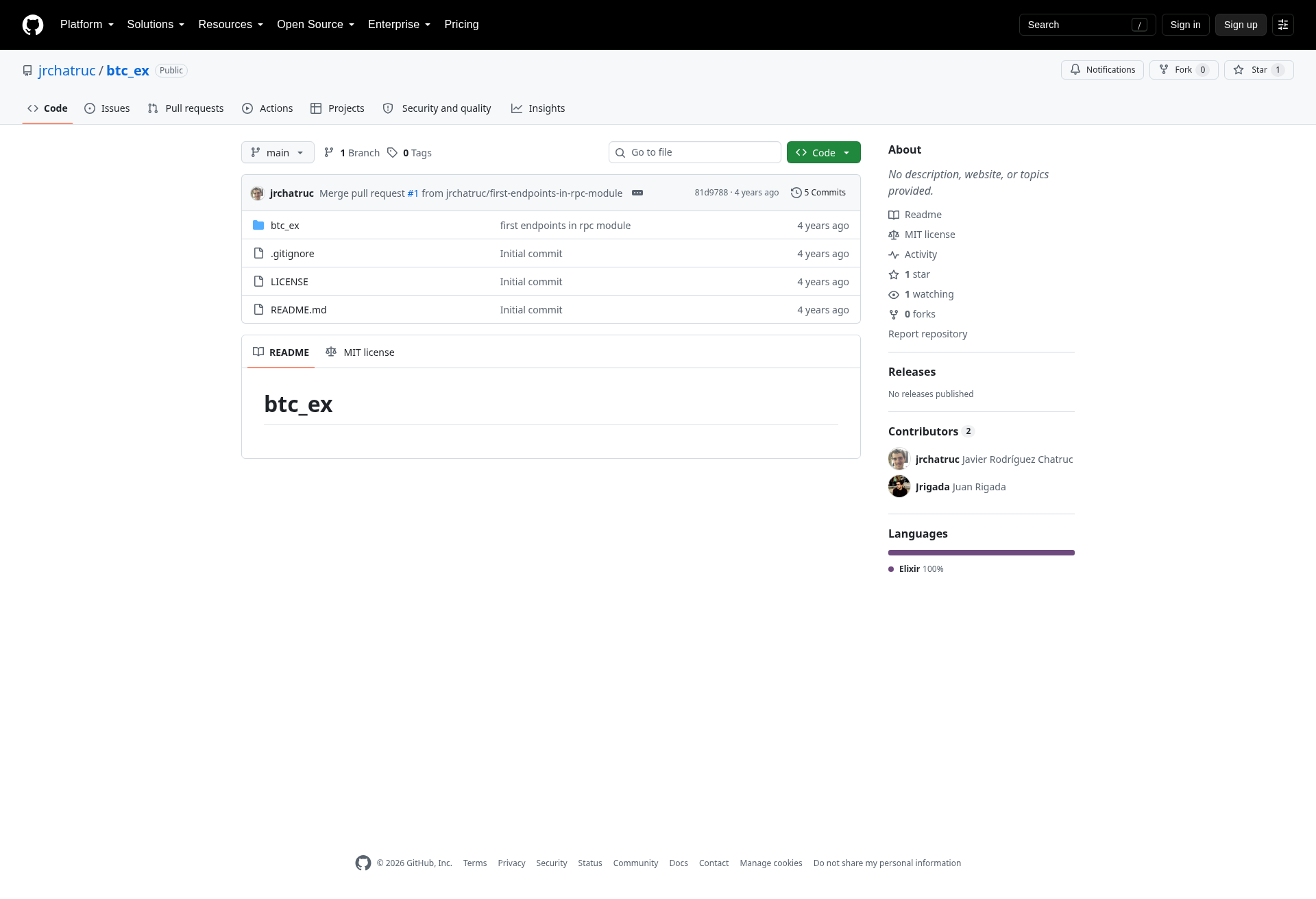The width and height of the screenshot is (1316, 899).
Task: Expand the commit message ellipsis
Action: [x=637, y=193]
